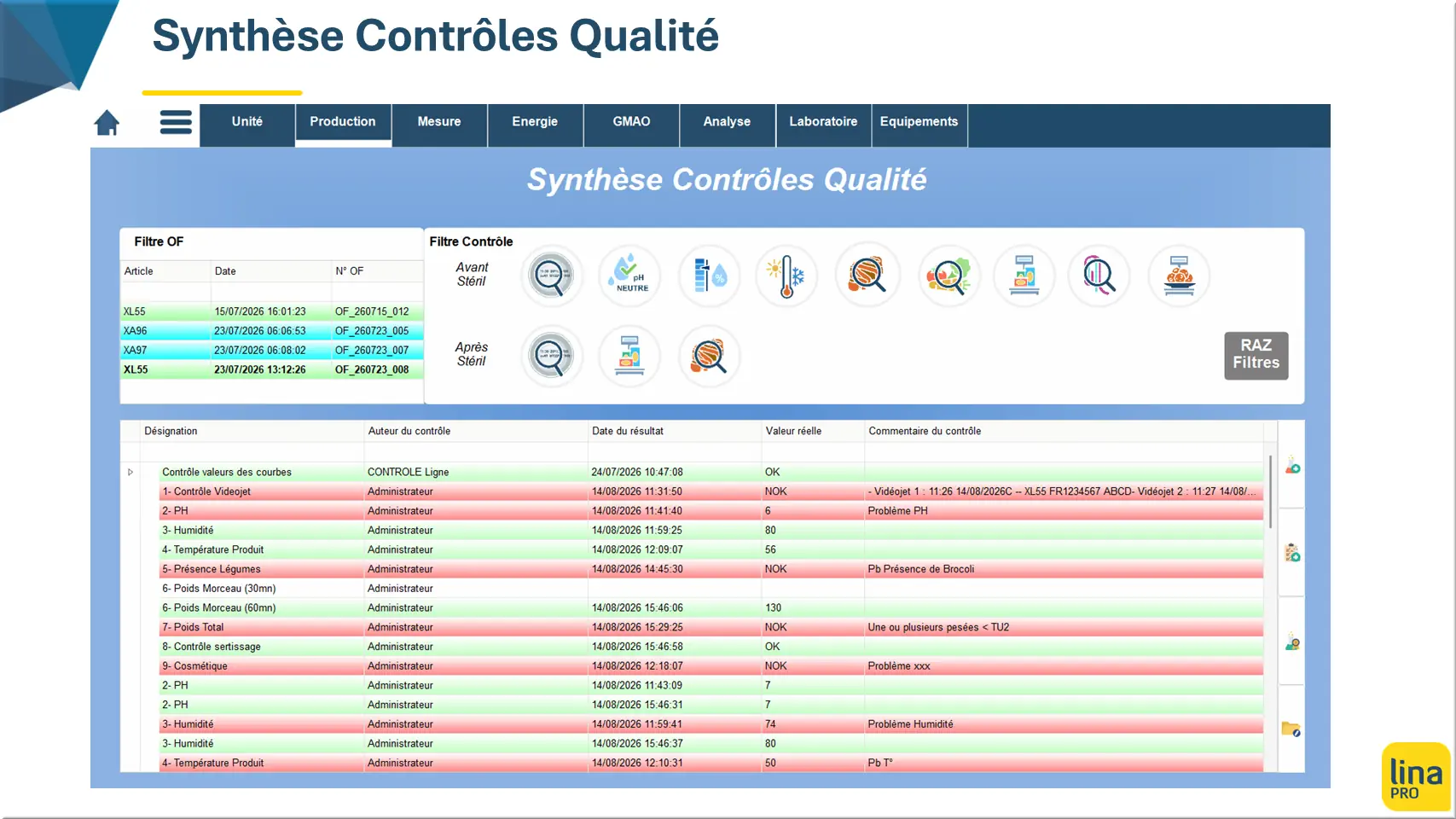The height and width of the screenshot is (819, 1456).
Task: Click the flask with medal icon
Action: (x=1292, y=642)
